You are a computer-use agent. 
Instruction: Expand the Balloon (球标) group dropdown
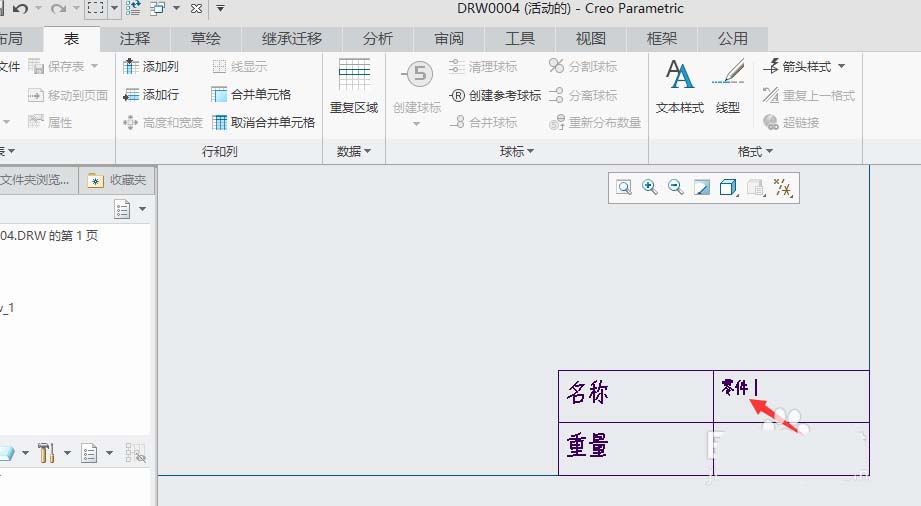pos(517,152)
